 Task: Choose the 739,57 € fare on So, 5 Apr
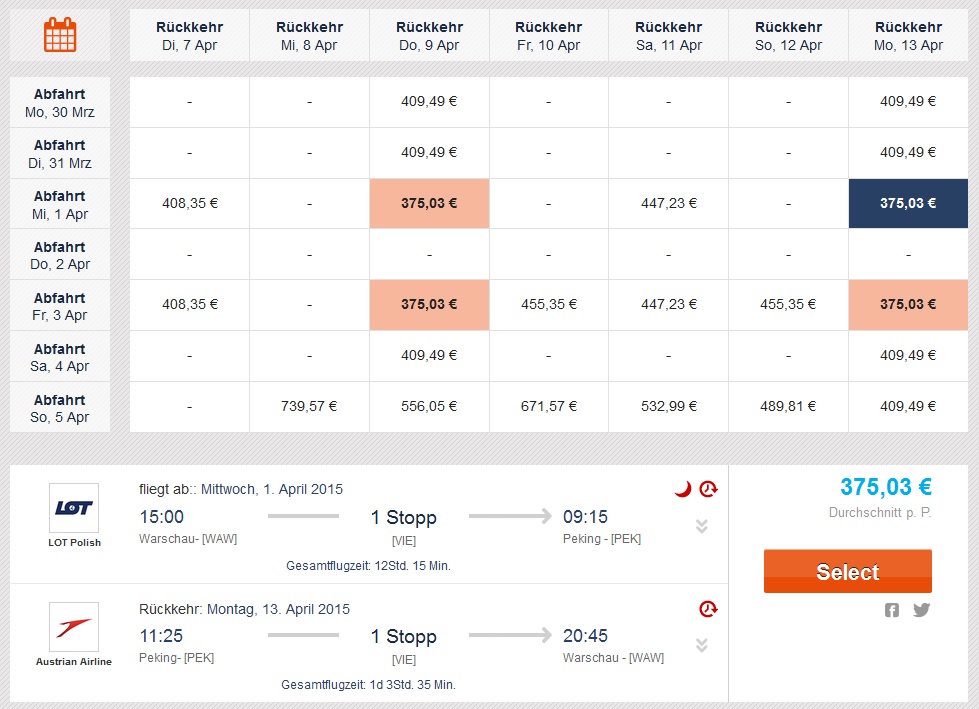coord(309,406)
